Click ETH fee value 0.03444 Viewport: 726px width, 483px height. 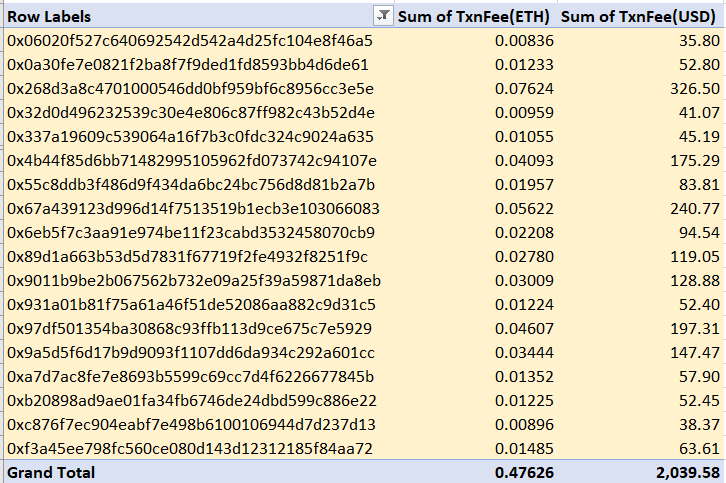point(524,353)
